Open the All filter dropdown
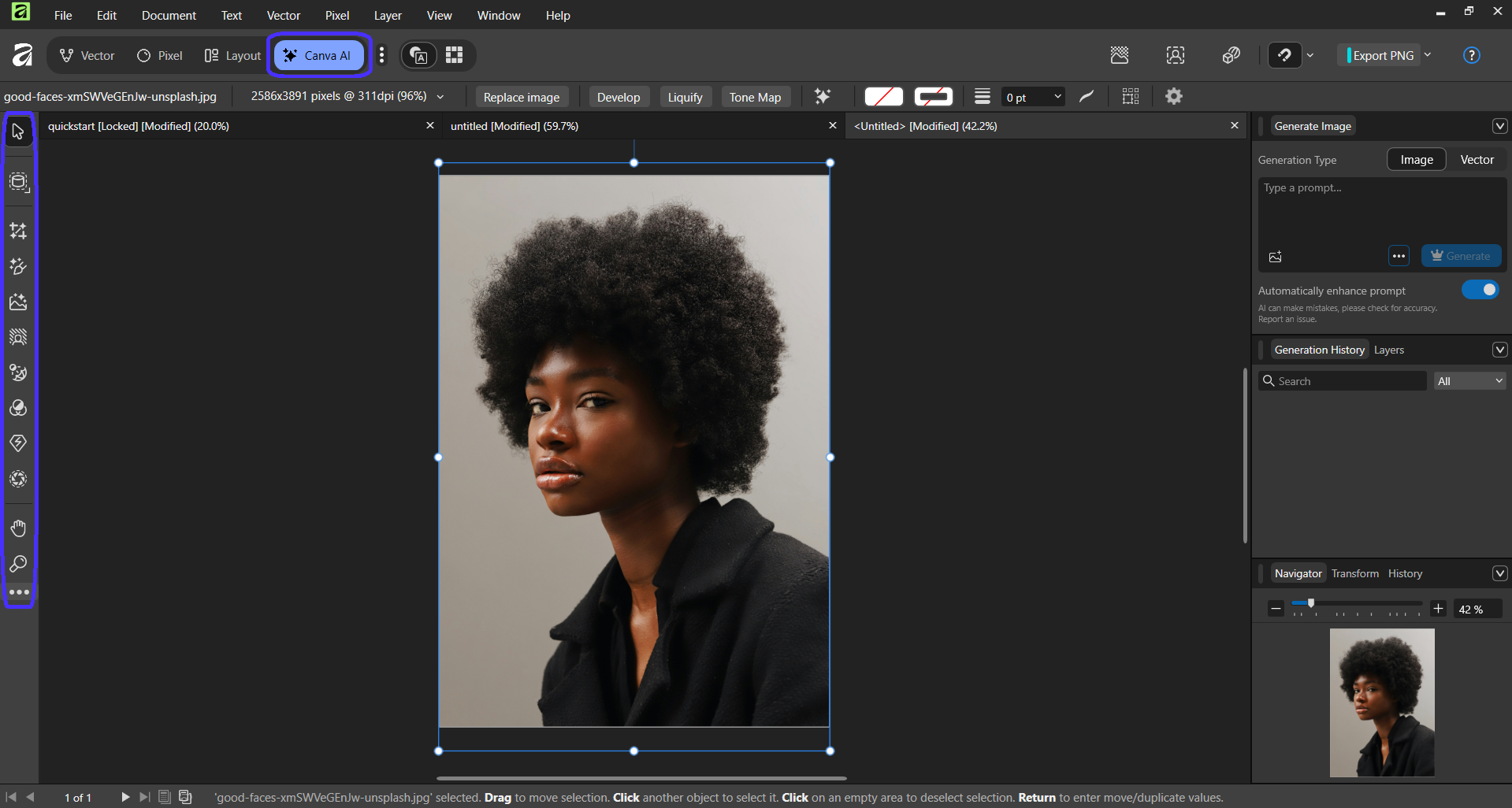Screen dimensions: 1512x808 tap(1469, 381)
